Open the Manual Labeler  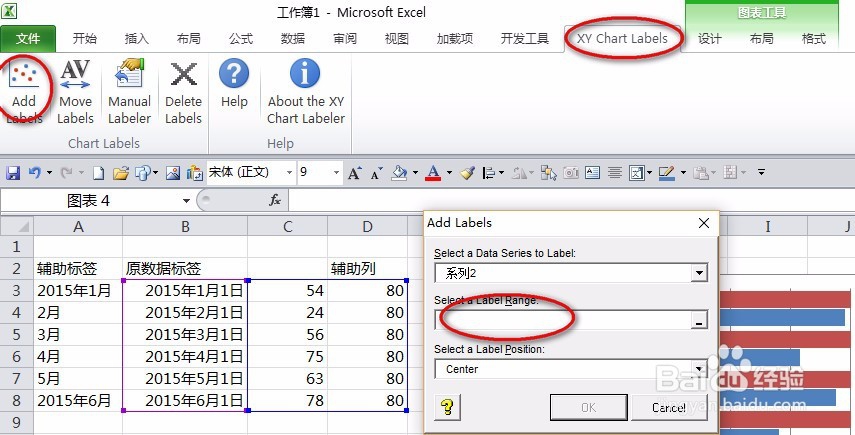(x=129, y=92)
